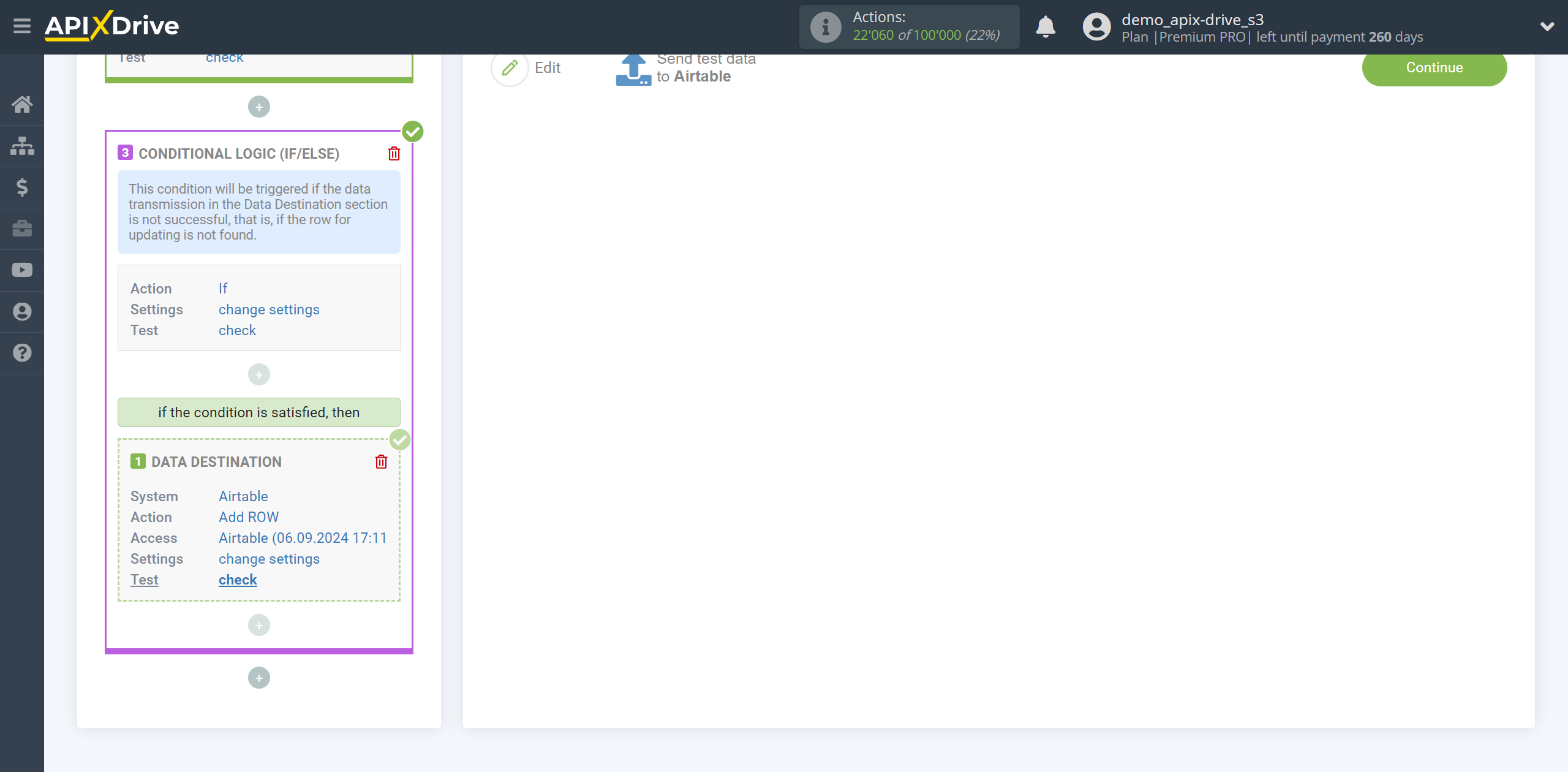Viewport: 1568px width, 772px height.
Task: Click the add step plus icon below conditional logic
Action: pyautogui.click(x=260, y=679)
